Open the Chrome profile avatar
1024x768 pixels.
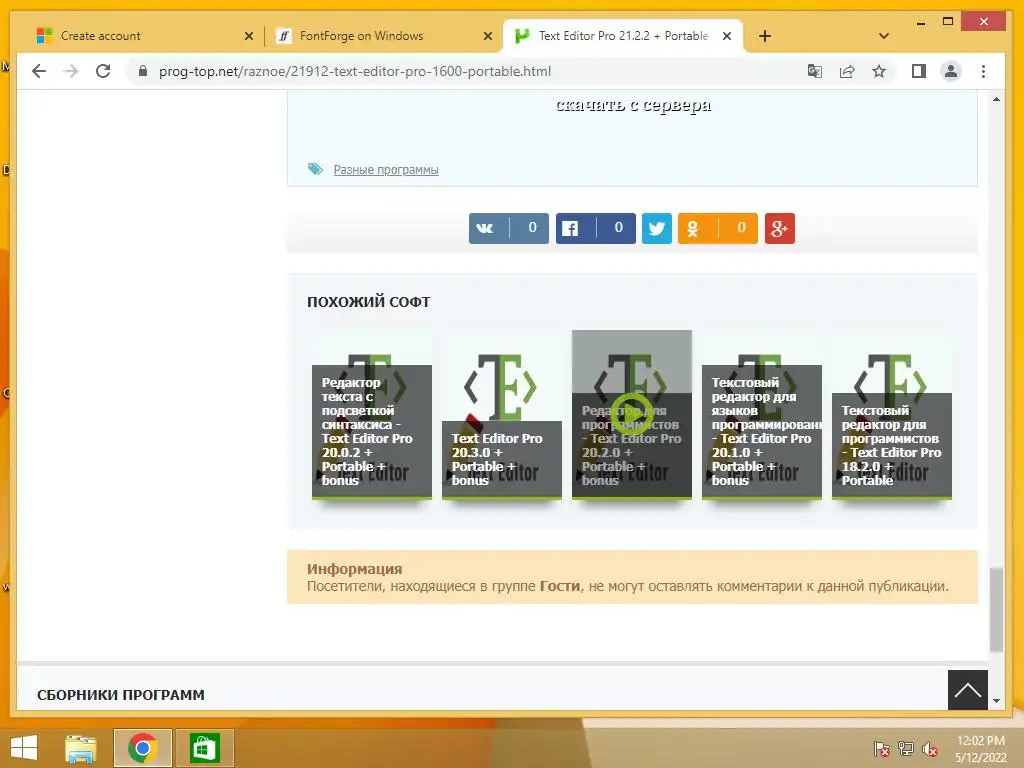click(951, 71)
